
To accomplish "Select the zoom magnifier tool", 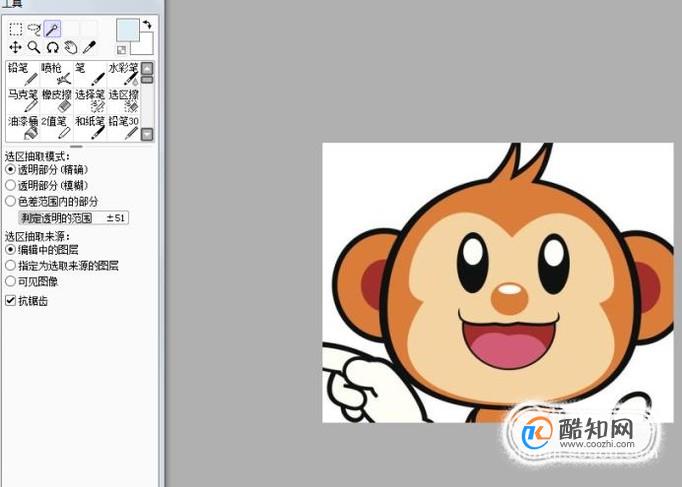I will pyautogui.click(x=34, y=47).
